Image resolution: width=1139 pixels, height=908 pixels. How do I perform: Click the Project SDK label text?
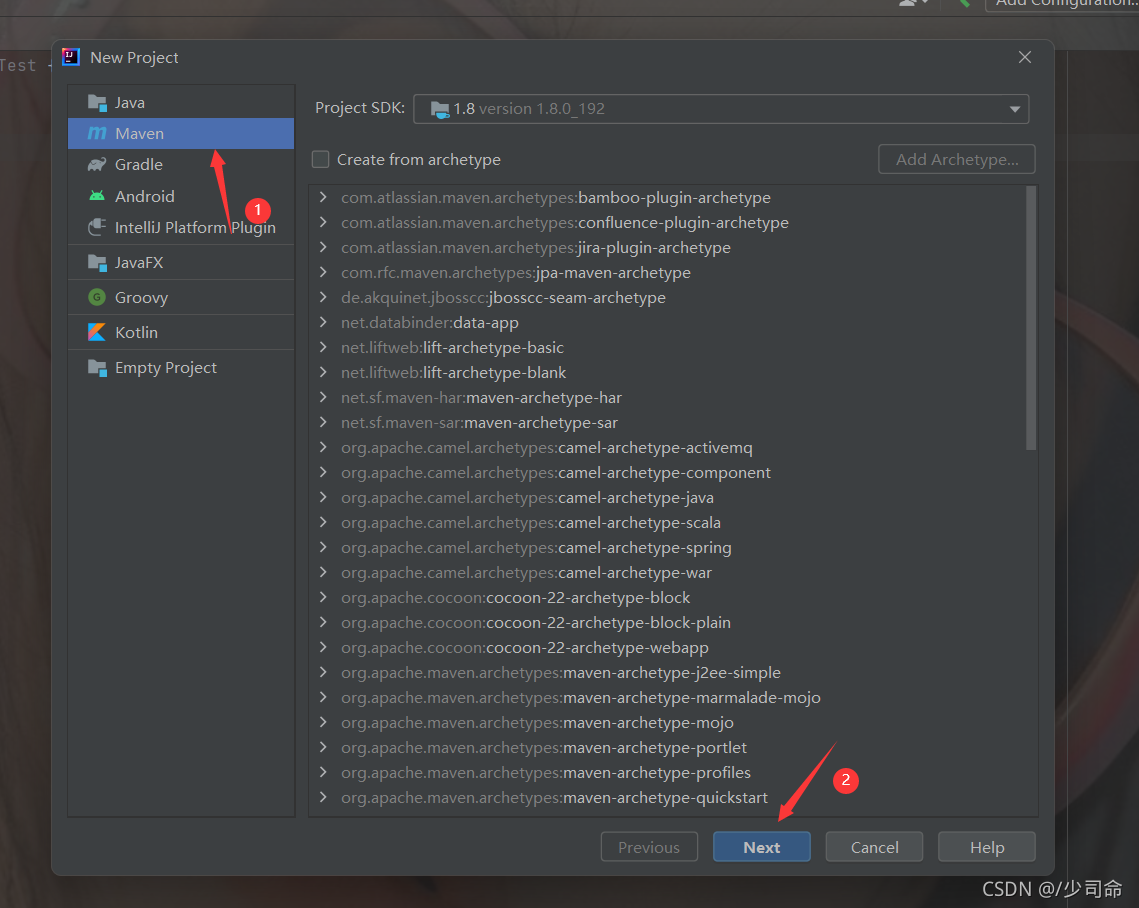(360, 108)
